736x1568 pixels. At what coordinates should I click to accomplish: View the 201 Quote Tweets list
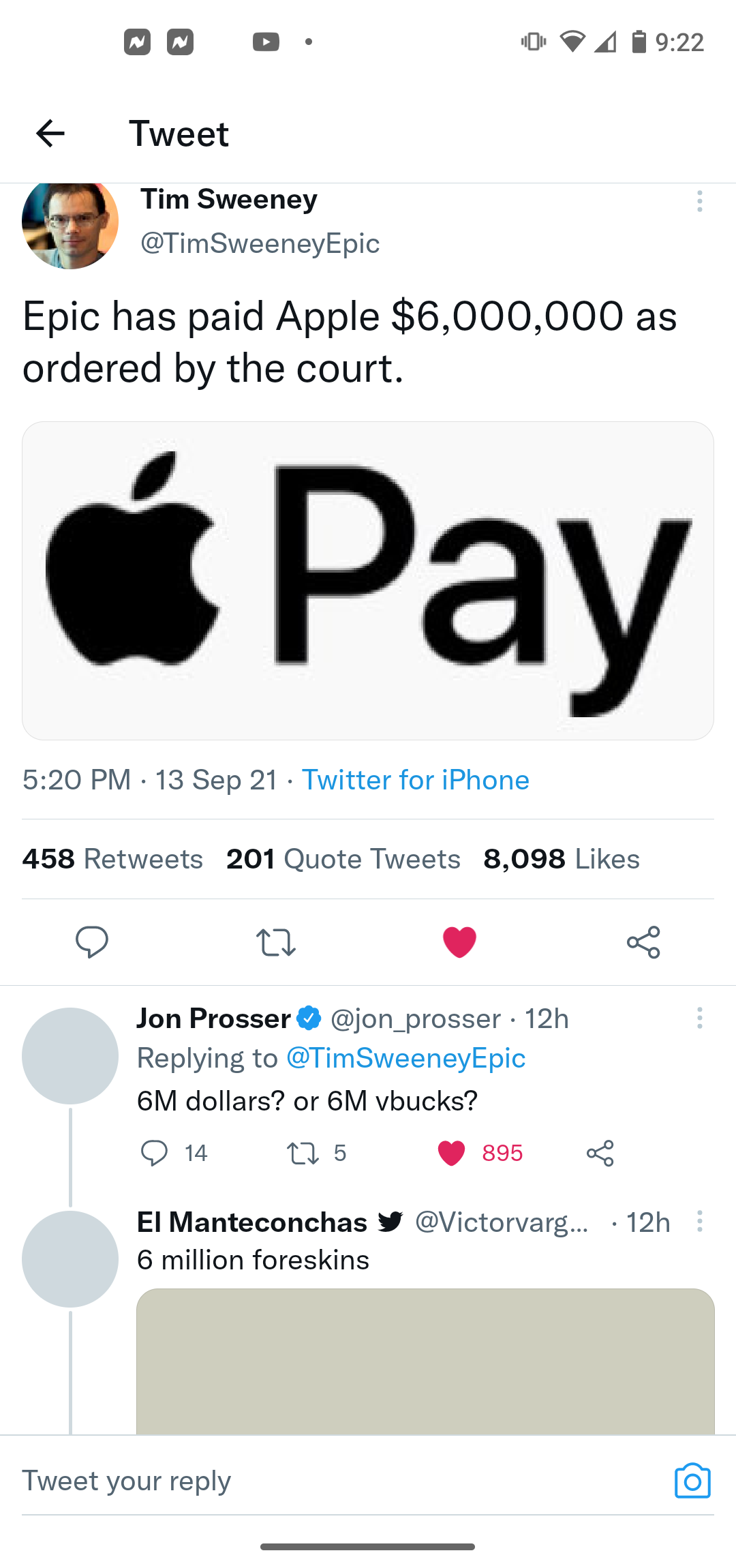343,859
